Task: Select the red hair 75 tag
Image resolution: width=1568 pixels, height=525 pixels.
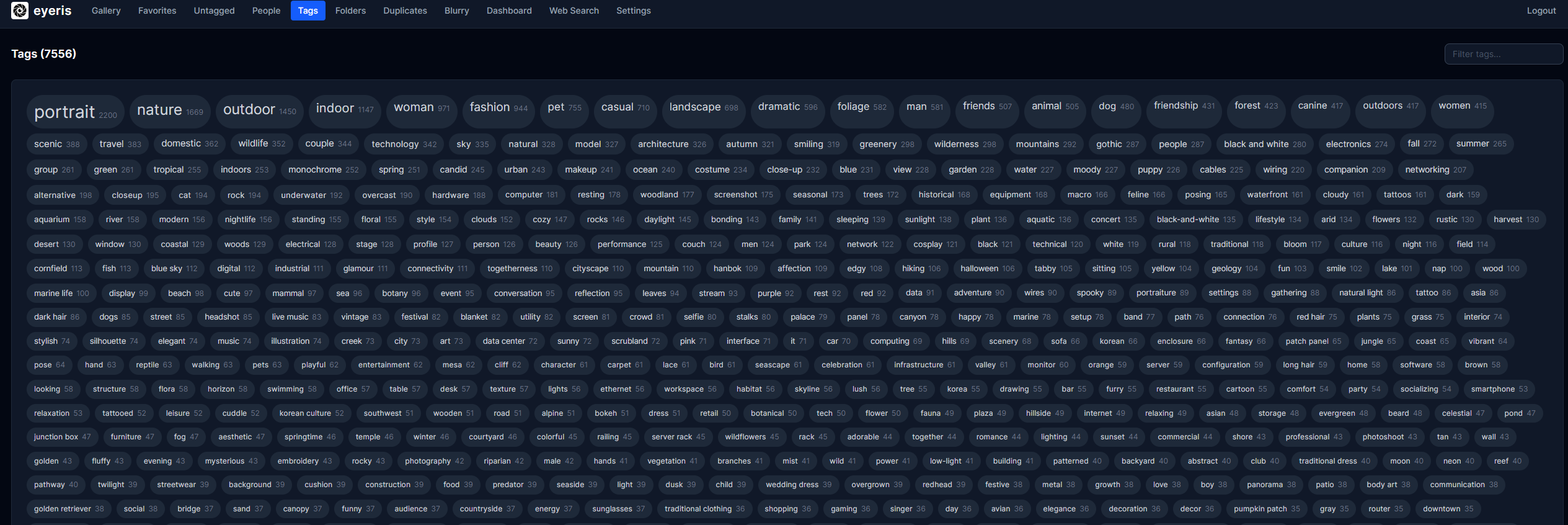Action: click(1316, 317)
